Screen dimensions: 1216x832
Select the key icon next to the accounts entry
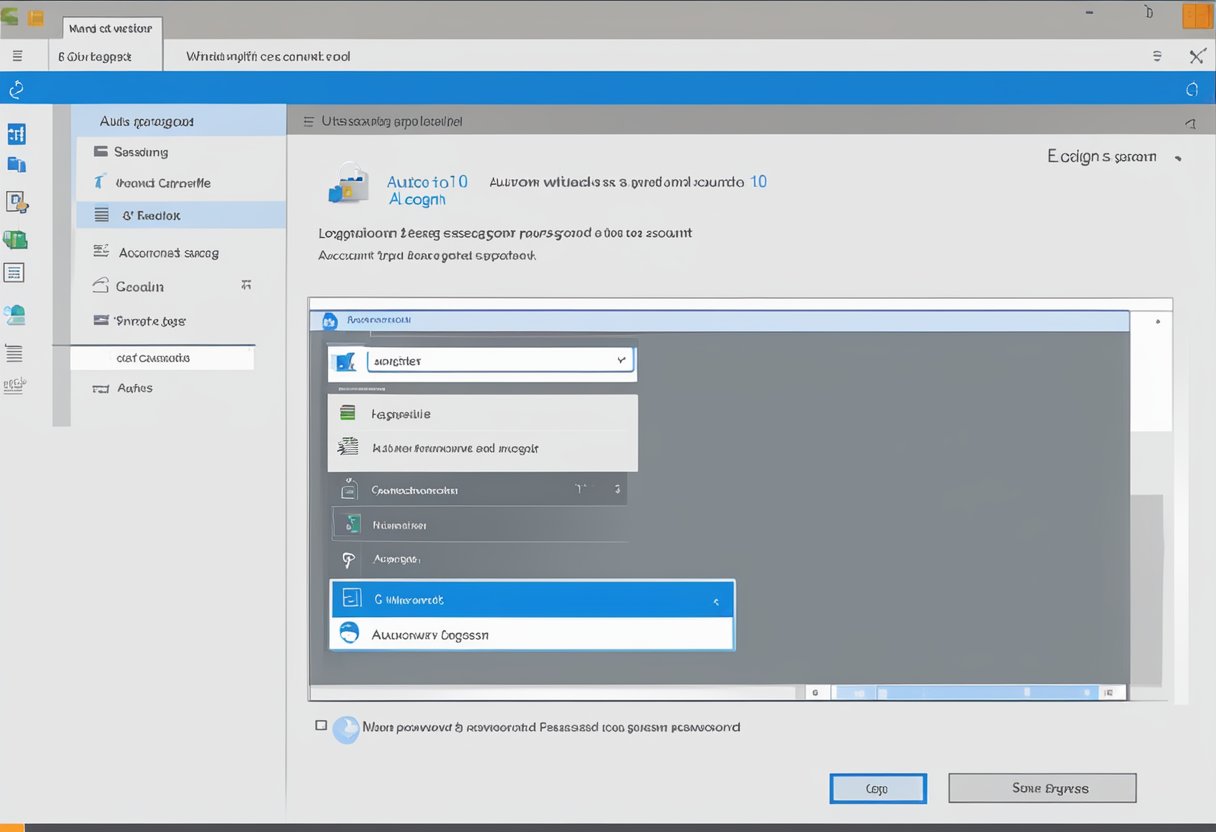tap(347, 559)
